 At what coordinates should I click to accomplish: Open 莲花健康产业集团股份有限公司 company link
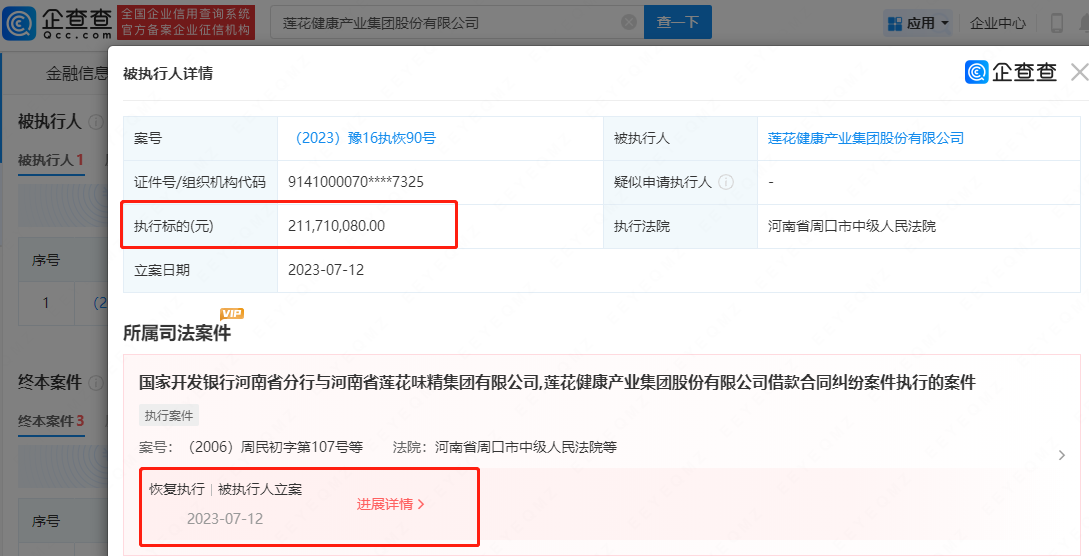[x=865, y=138]
